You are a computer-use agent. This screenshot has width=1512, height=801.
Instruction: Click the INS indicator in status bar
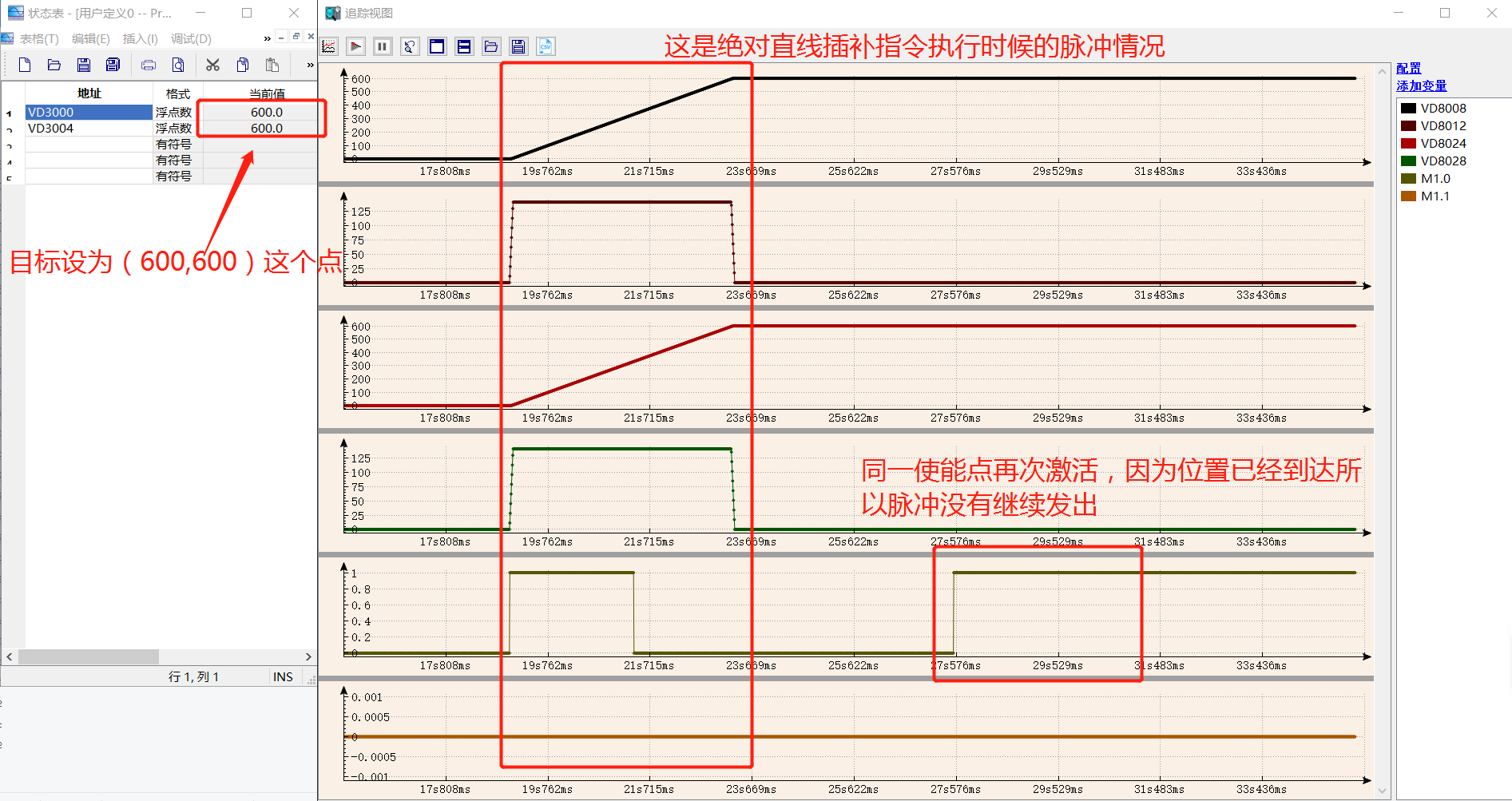click(x=283, y=676)
